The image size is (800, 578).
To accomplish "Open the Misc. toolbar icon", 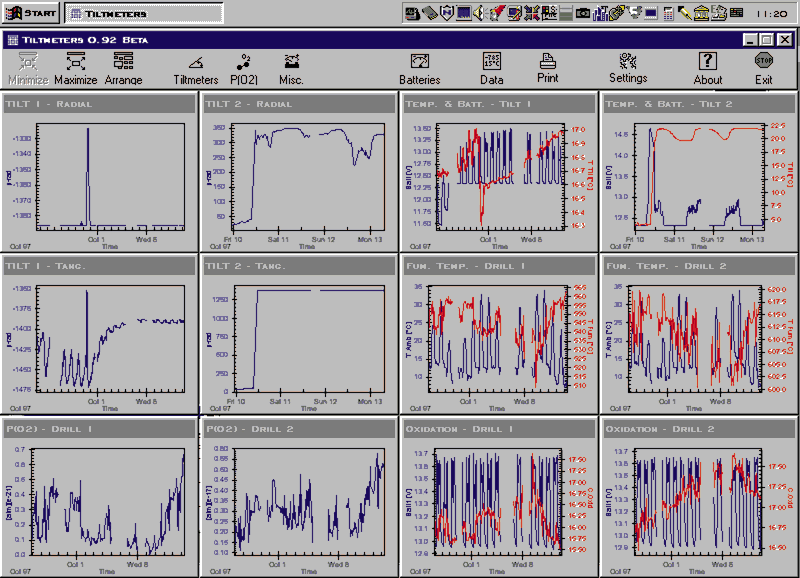I will (291, 68).
